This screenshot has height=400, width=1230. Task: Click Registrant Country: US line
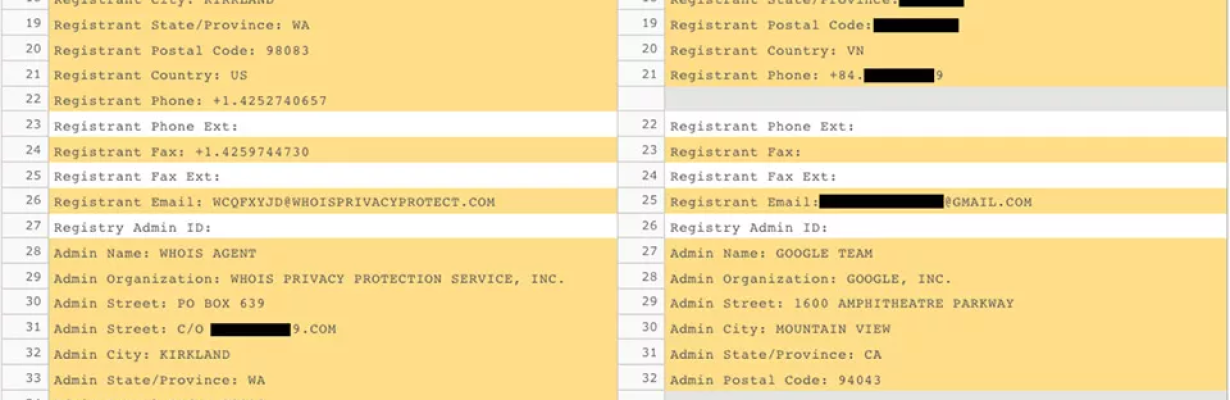(332, 75)
